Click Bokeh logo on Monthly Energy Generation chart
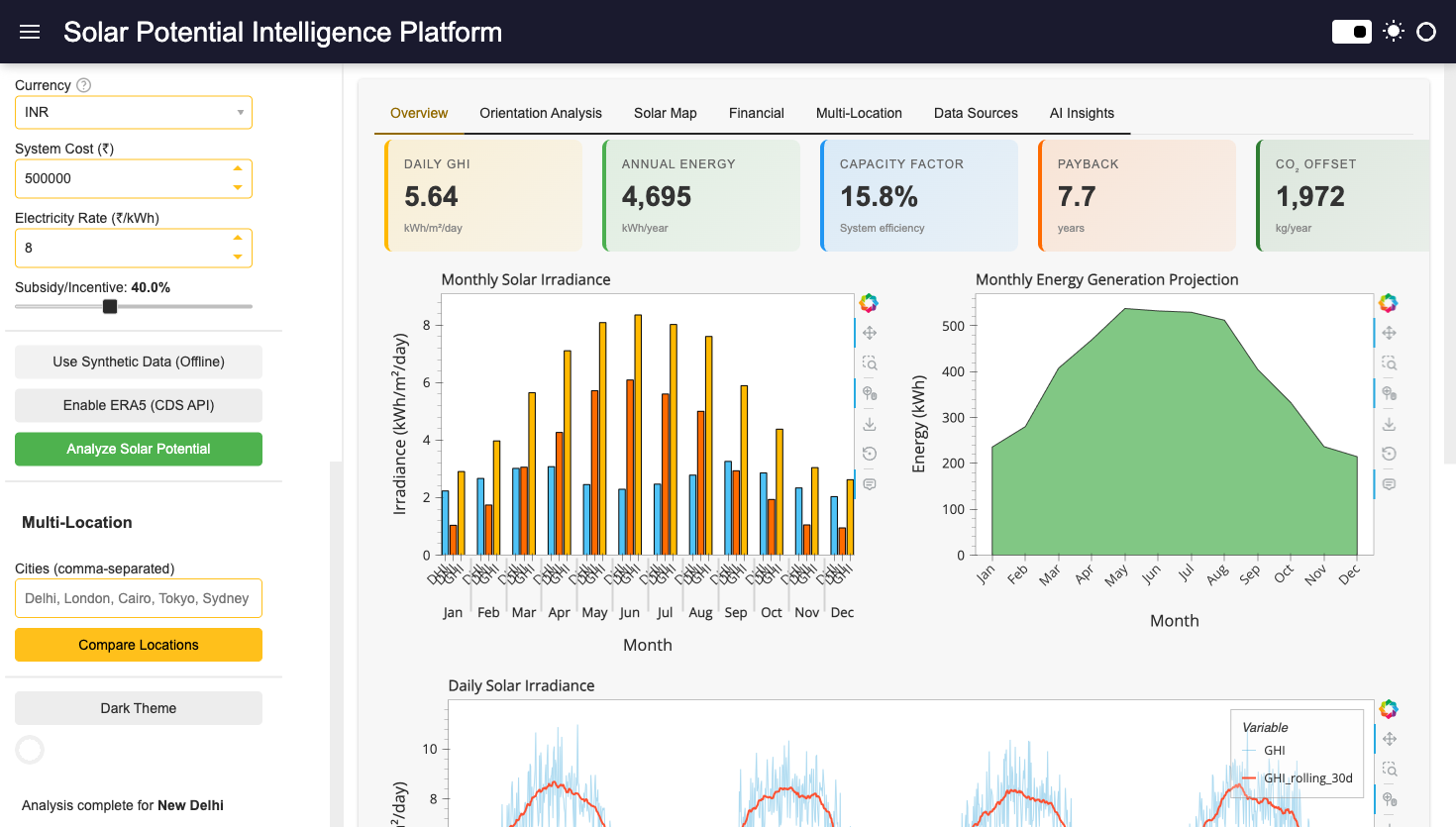The image size is (1456, 827). pyautogui.click(x=1389, y=303)
